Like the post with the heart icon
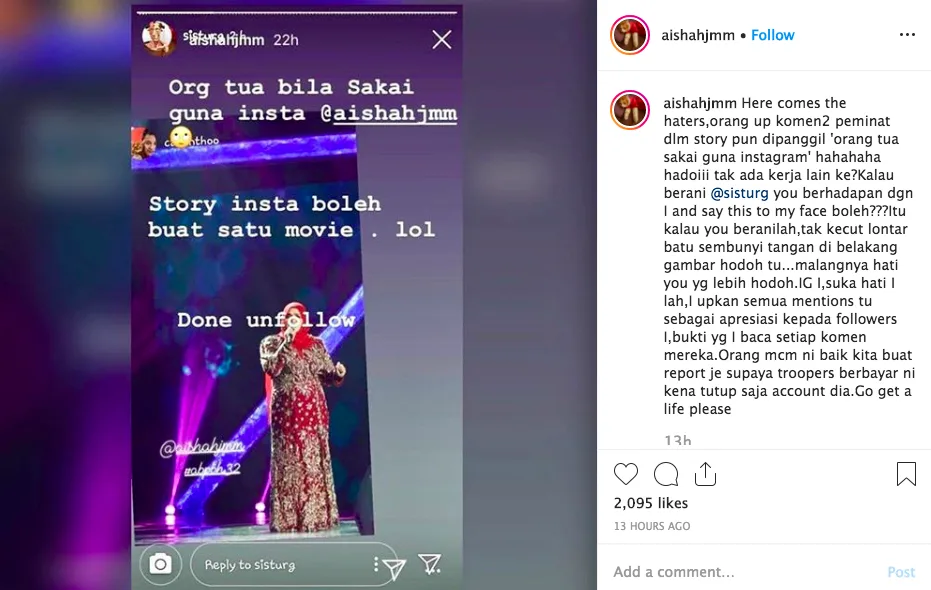 [x=626, y=474]
